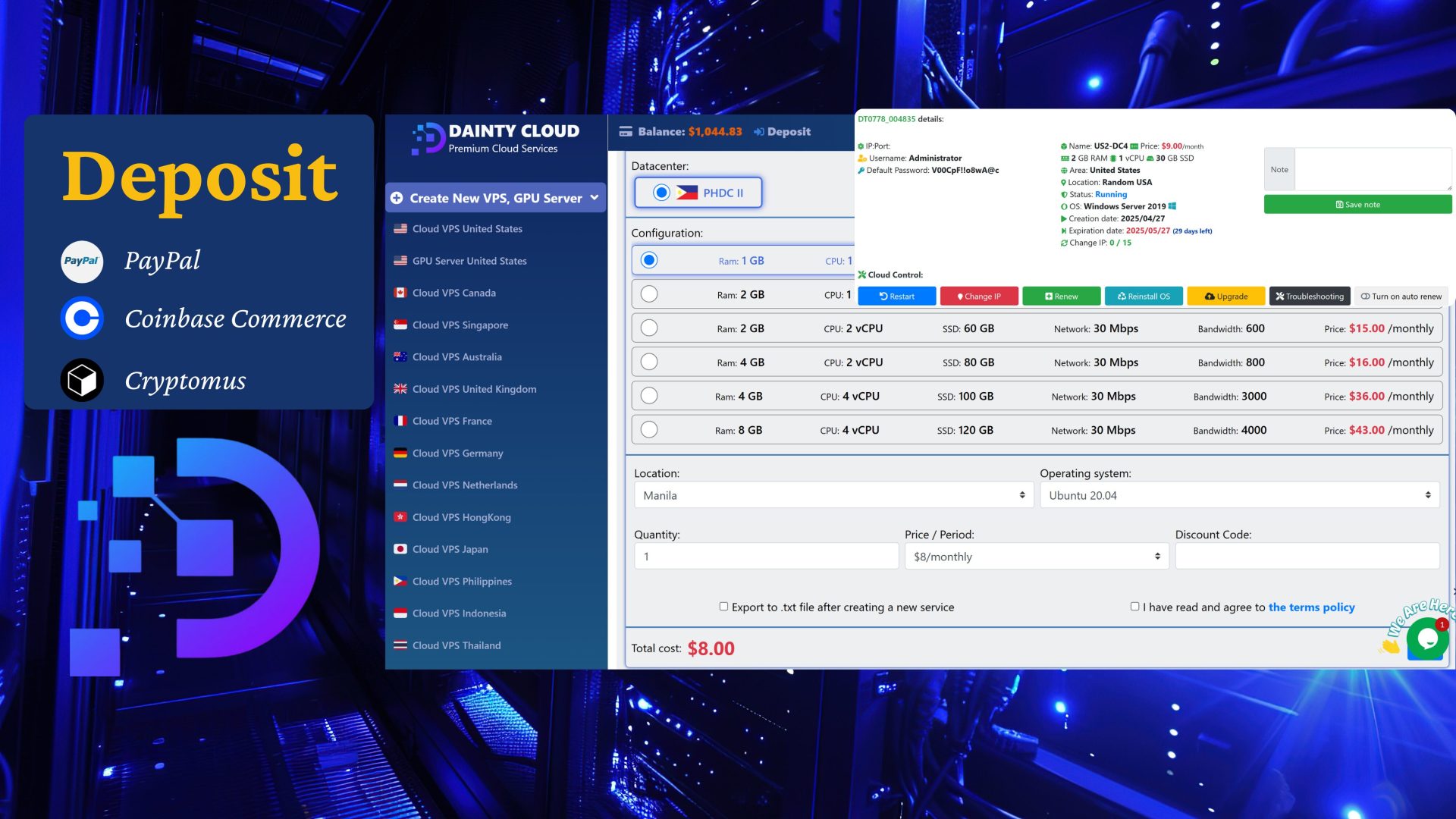Click the Deposit link in header
This screenshot has width=1456, height=819.
pyautogui.click(x=782, y=132)
